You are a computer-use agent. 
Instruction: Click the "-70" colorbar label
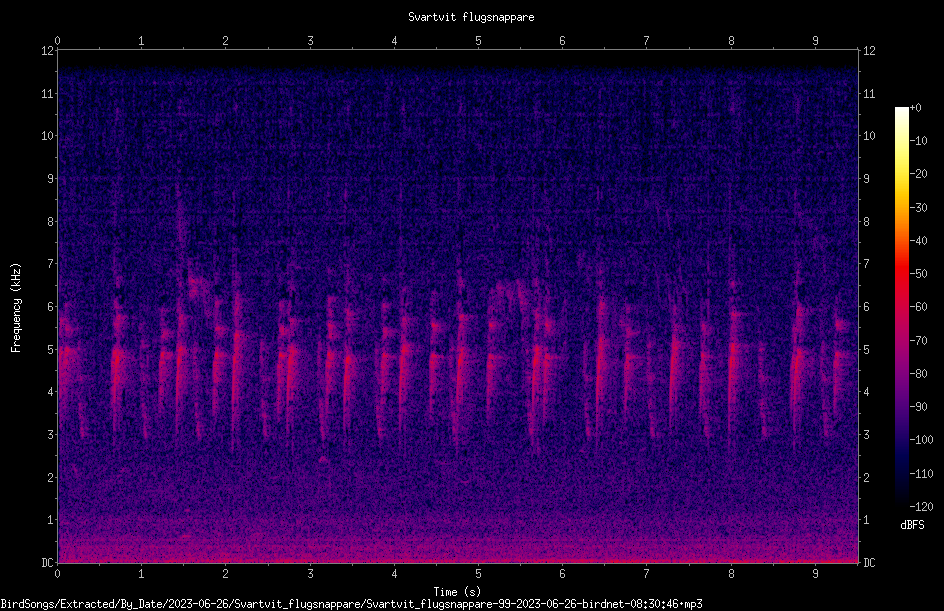point(918,341)
